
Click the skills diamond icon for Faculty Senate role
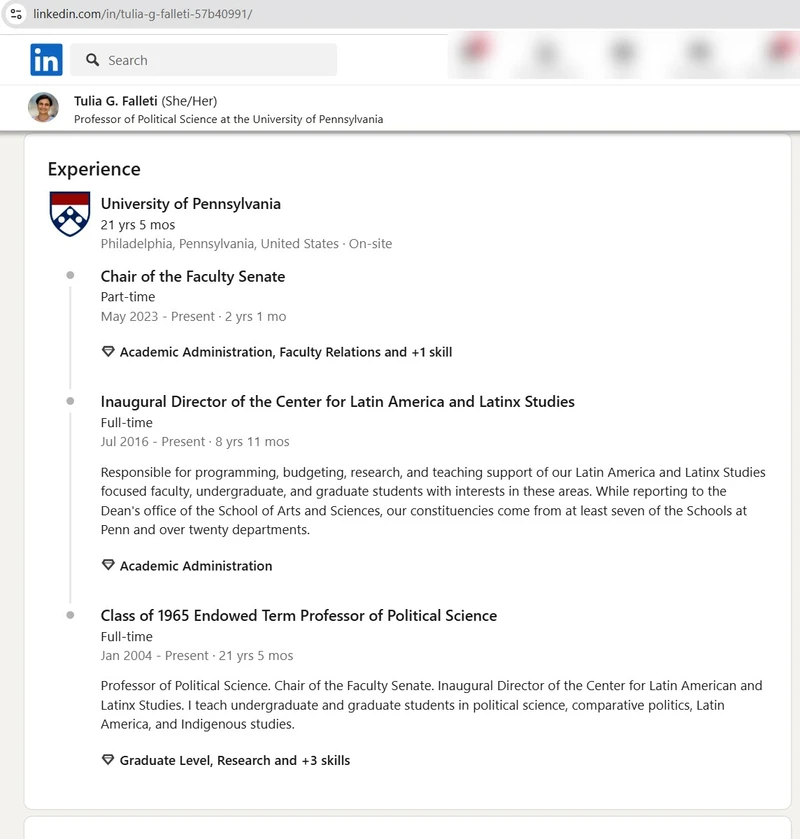point(108,352)
